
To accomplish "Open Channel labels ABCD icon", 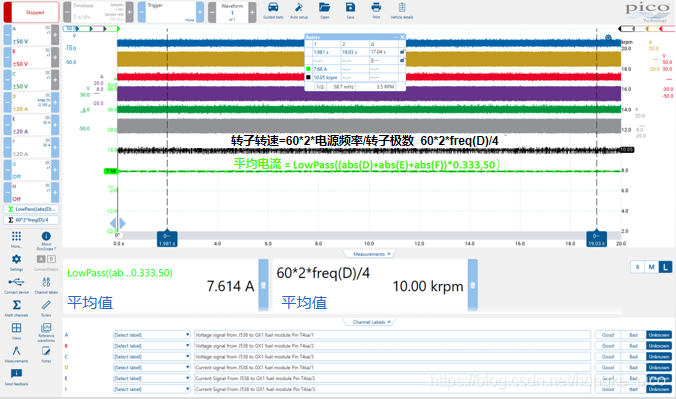I will tap(46, 285).
